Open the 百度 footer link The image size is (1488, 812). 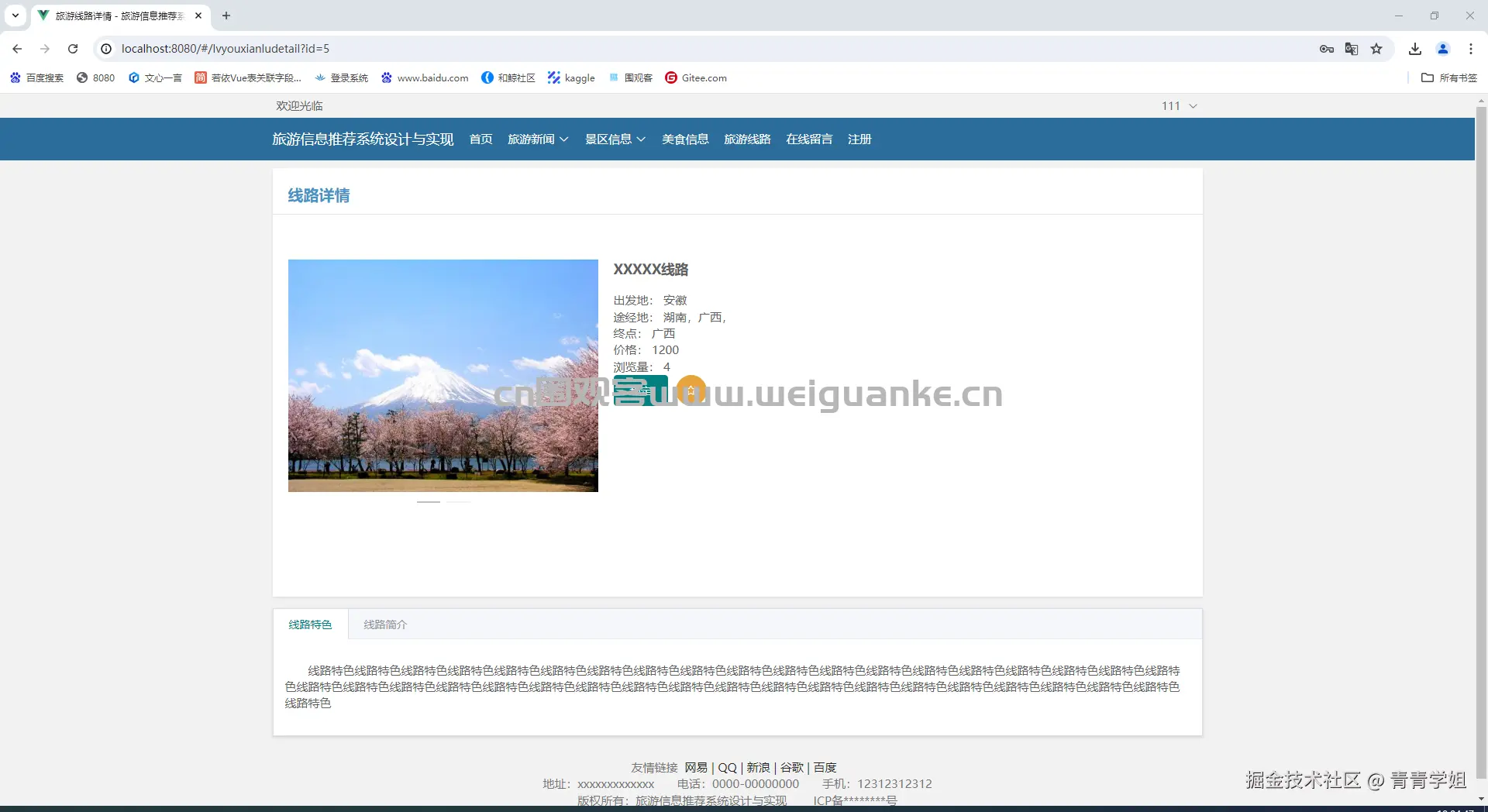825,768
